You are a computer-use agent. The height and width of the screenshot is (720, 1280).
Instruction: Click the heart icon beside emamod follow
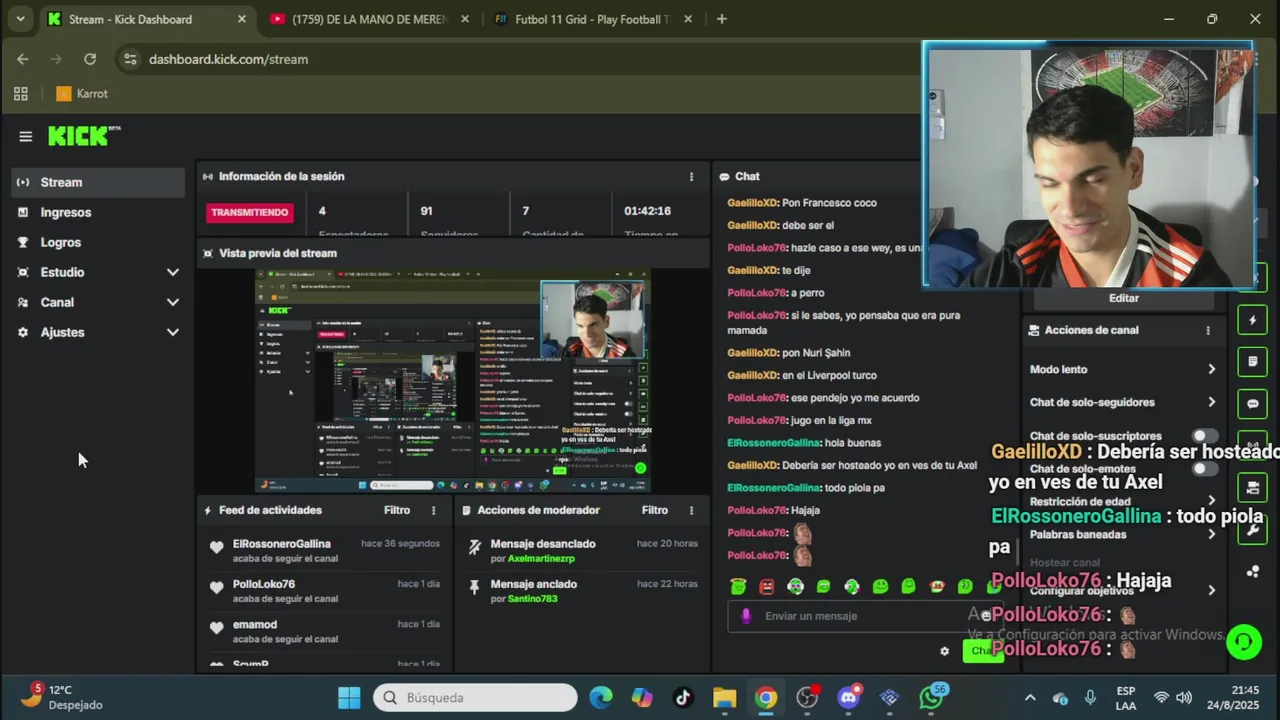click(216, 628)
